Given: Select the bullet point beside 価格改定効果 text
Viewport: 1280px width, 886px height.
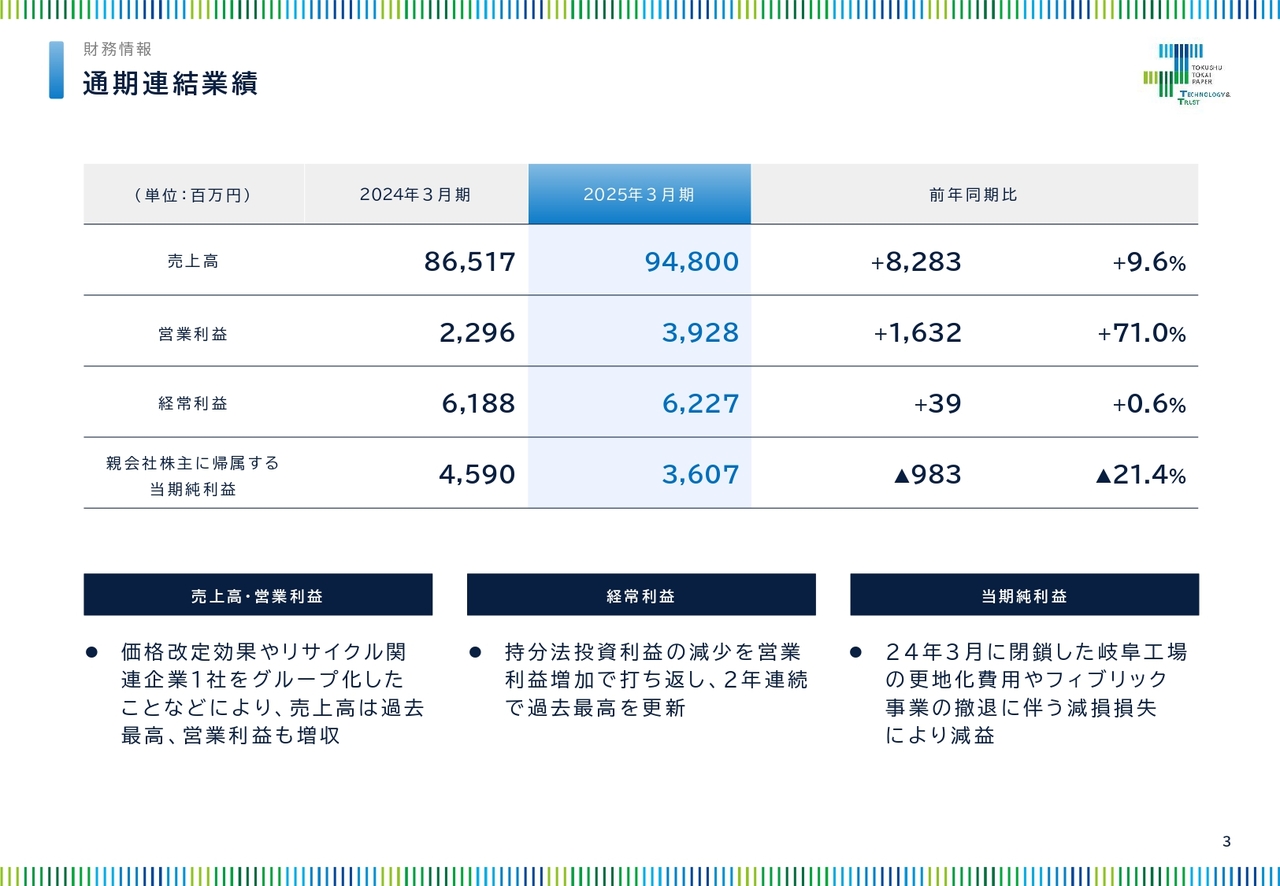Looking at the screenshot, I should [95, 651].
